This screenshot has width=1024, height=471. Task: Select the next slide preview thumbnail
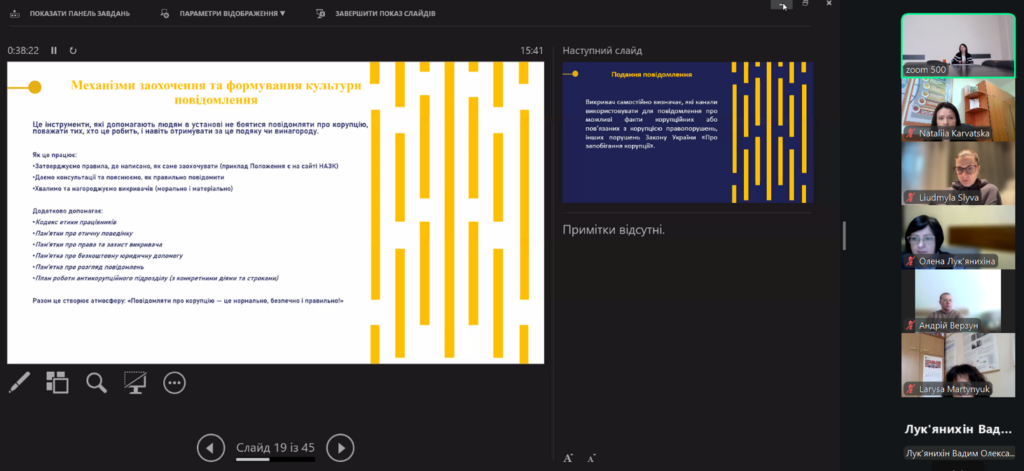687,132
